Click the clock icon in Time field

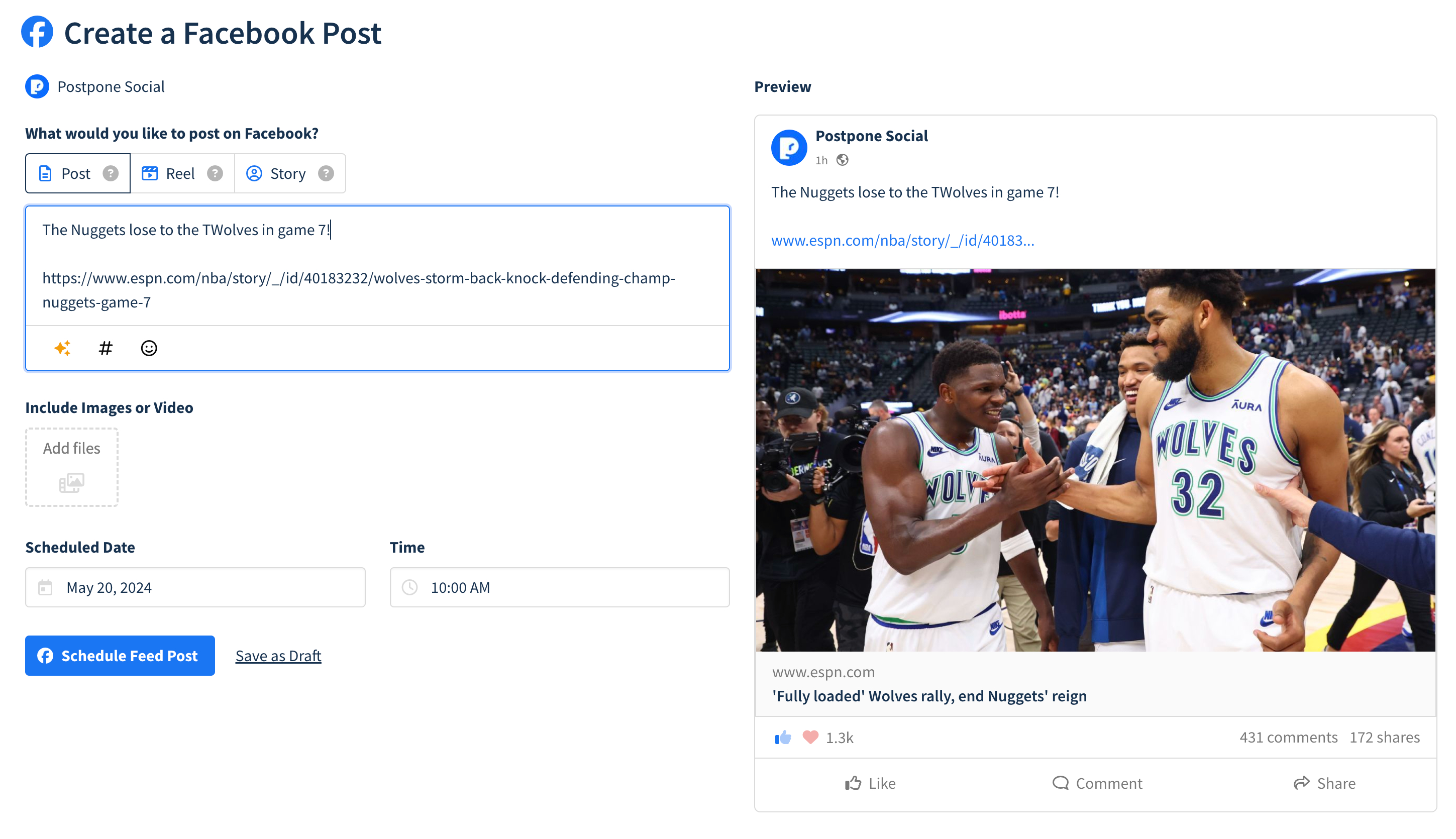pos(409,587)
